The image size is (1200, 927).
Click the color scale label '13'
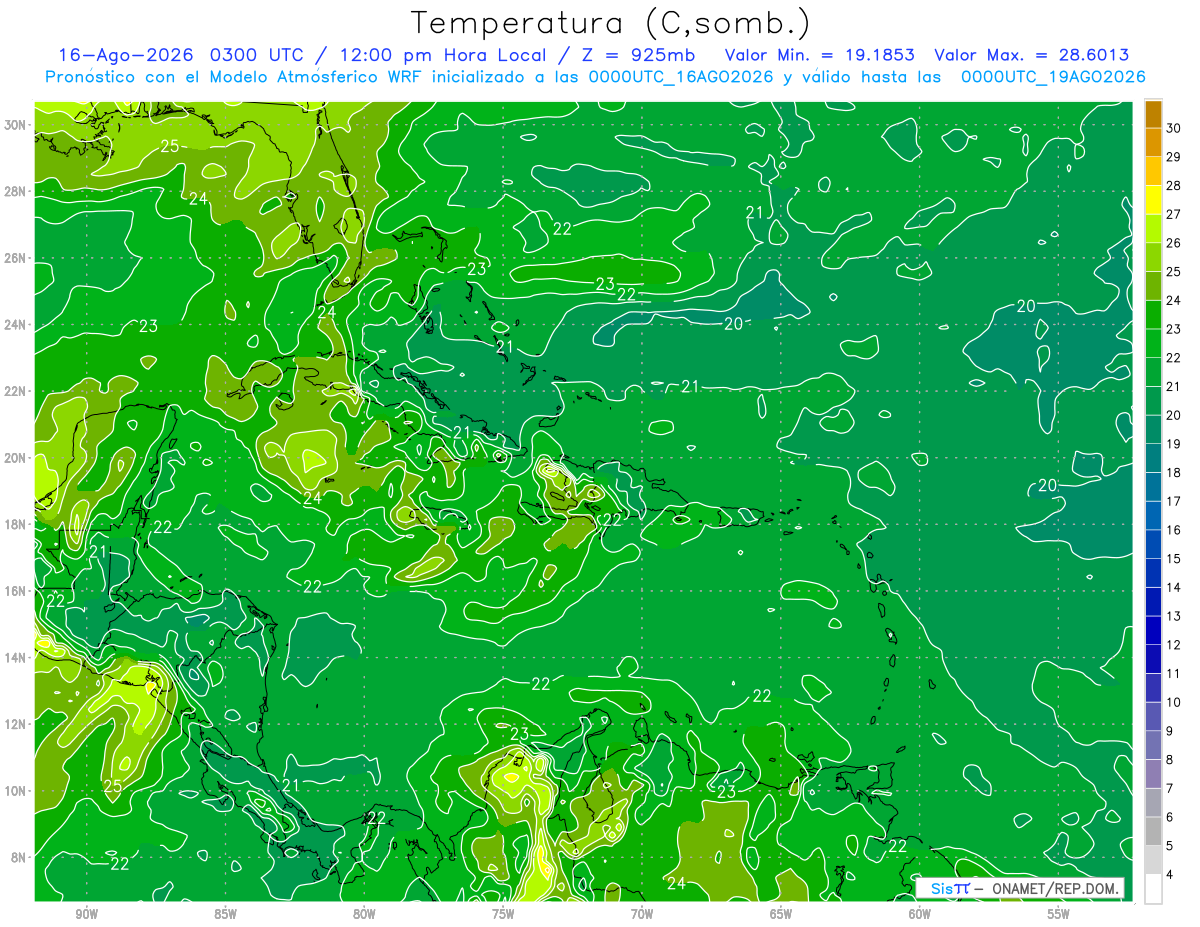1174,616
